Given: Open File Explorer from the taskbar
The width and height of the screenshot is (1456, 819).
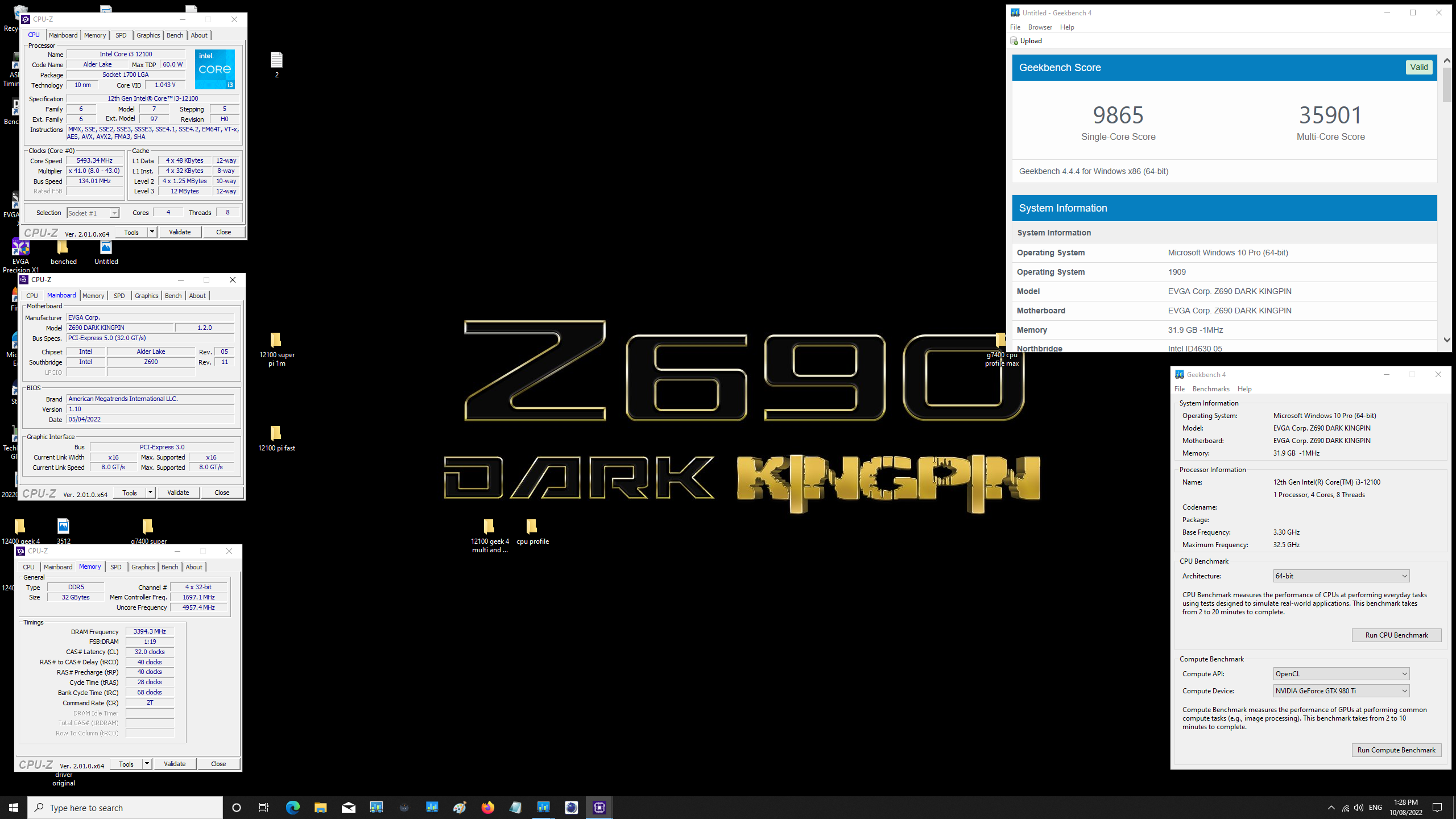Looking at the screenshot, I should (320, 807).
